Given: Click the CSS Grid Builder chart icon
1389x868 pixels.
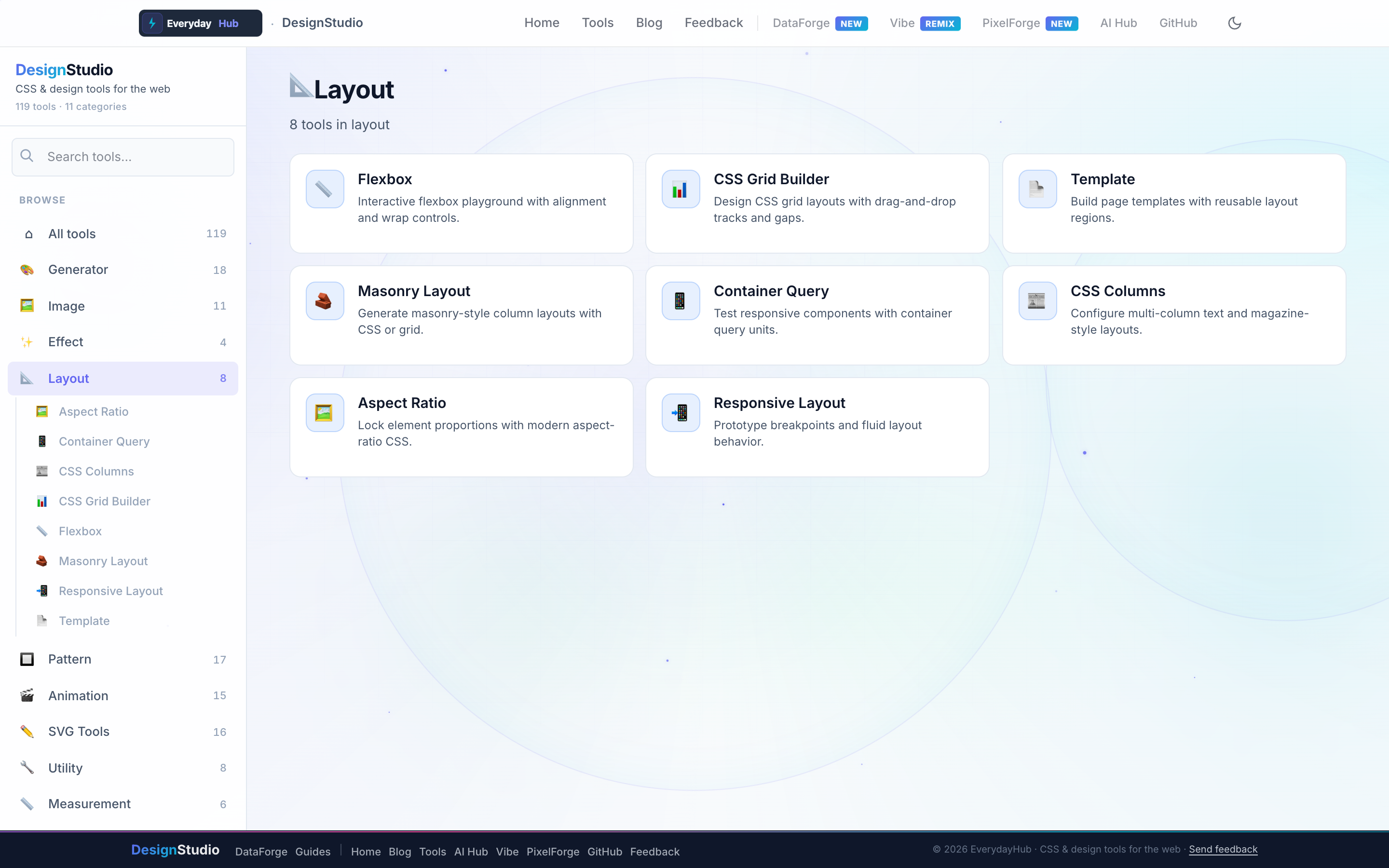Looking at the screenshot, I should click(x=680, y=189).
